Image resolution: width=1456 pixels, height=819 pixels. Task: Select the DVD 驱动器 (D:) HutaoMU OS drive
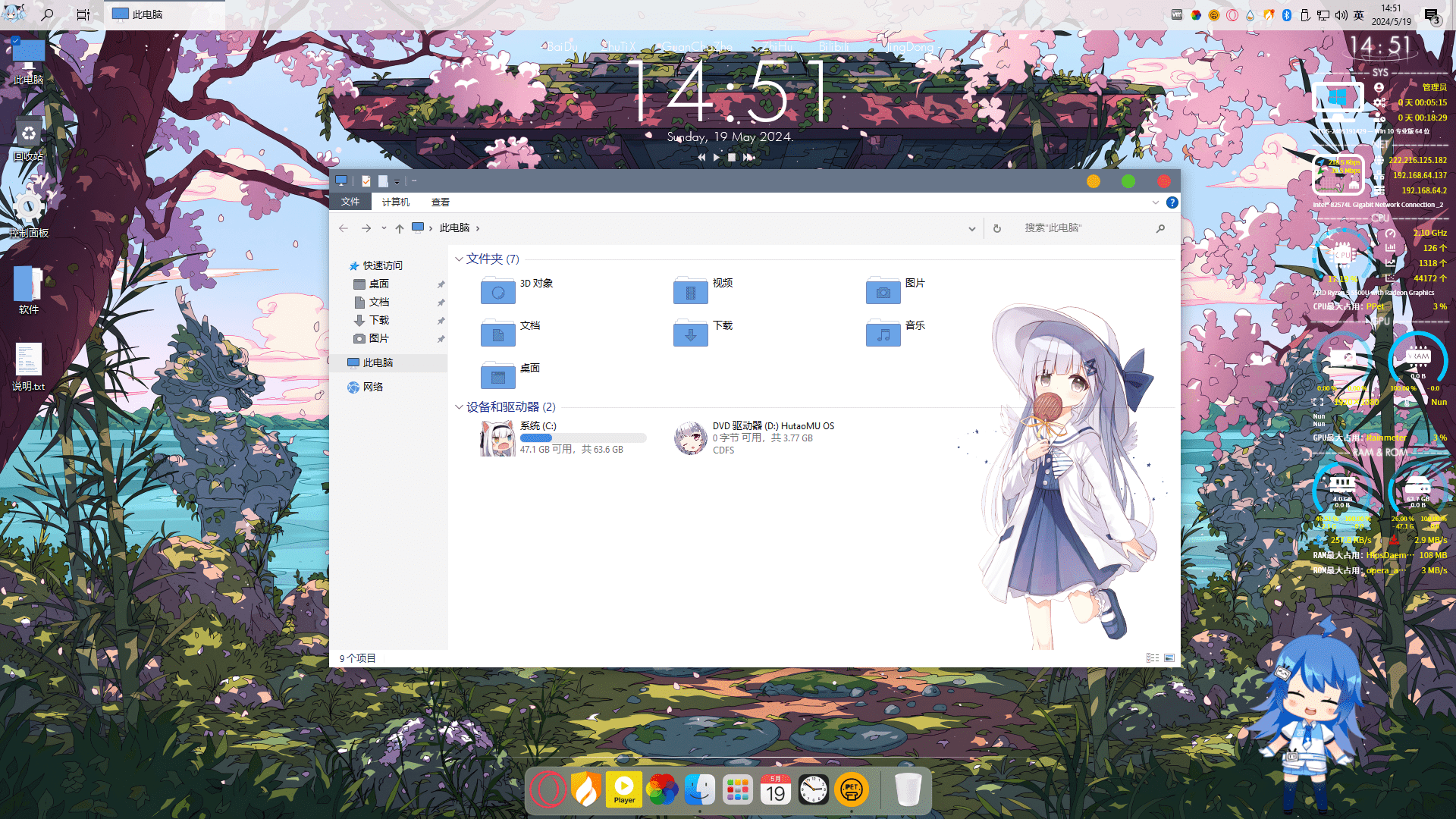pos(755,438)
